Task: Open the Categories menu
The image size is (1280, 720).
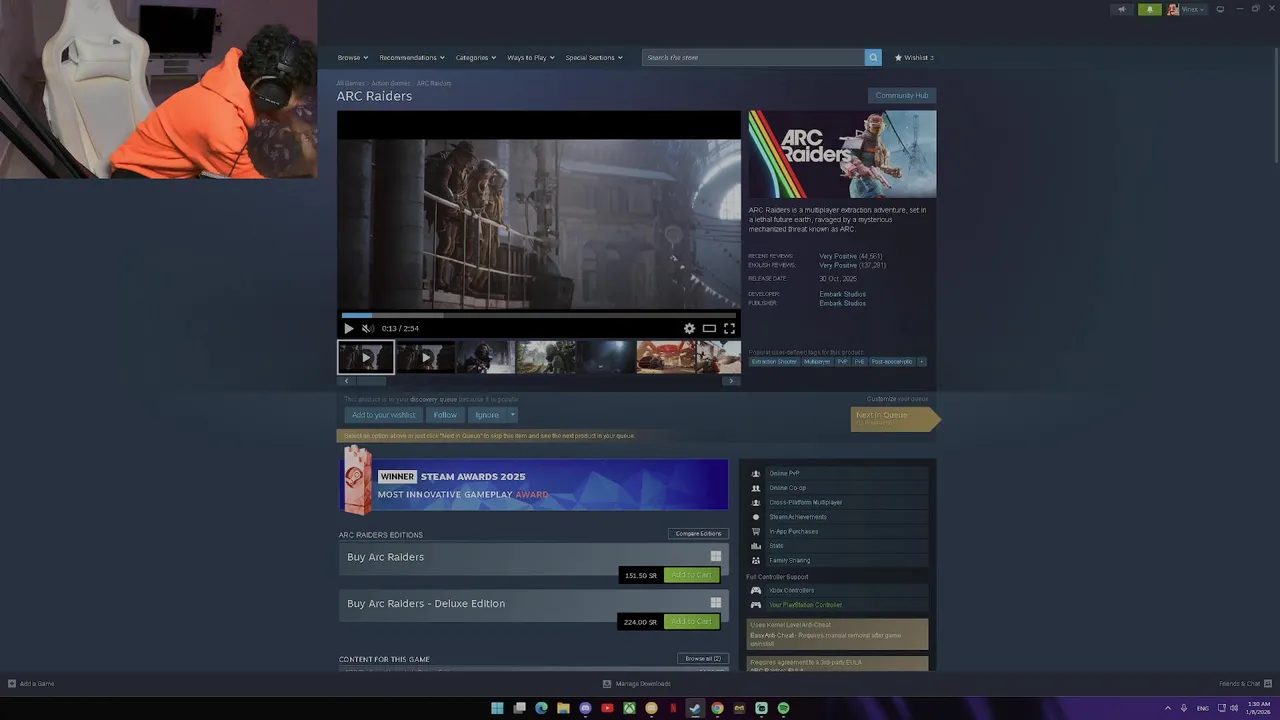Action: tap(475, 57)
